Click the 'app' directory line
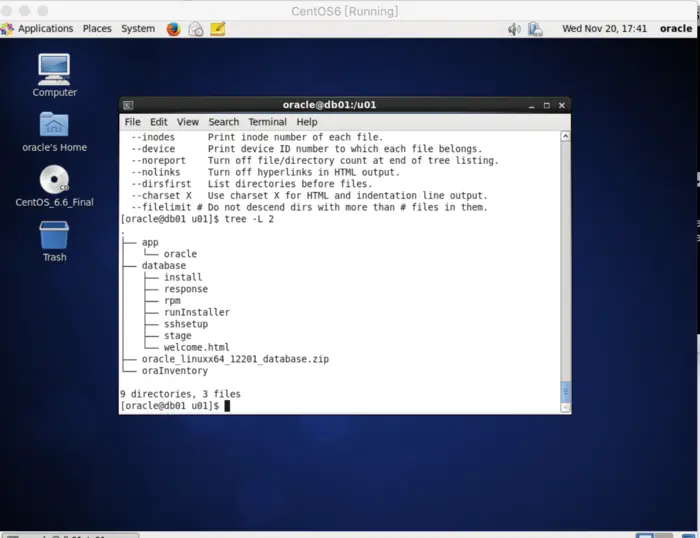The image size is (700, 538). (x=150, y=242)
